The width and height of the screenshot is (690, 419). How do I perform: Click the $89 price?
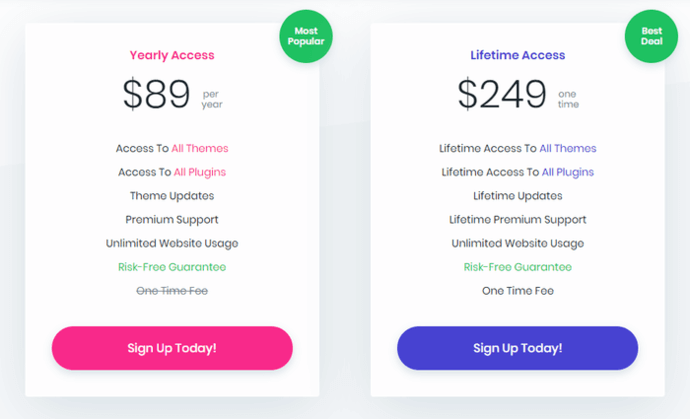point(157,94)
